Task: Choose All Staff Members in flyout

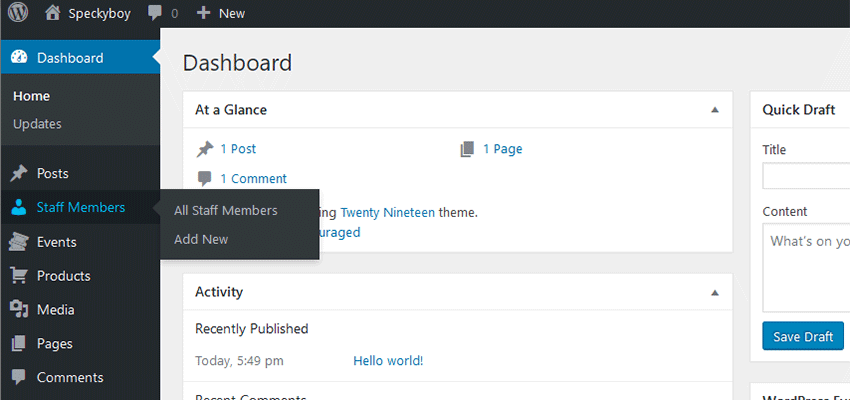Action: point(226,210)
